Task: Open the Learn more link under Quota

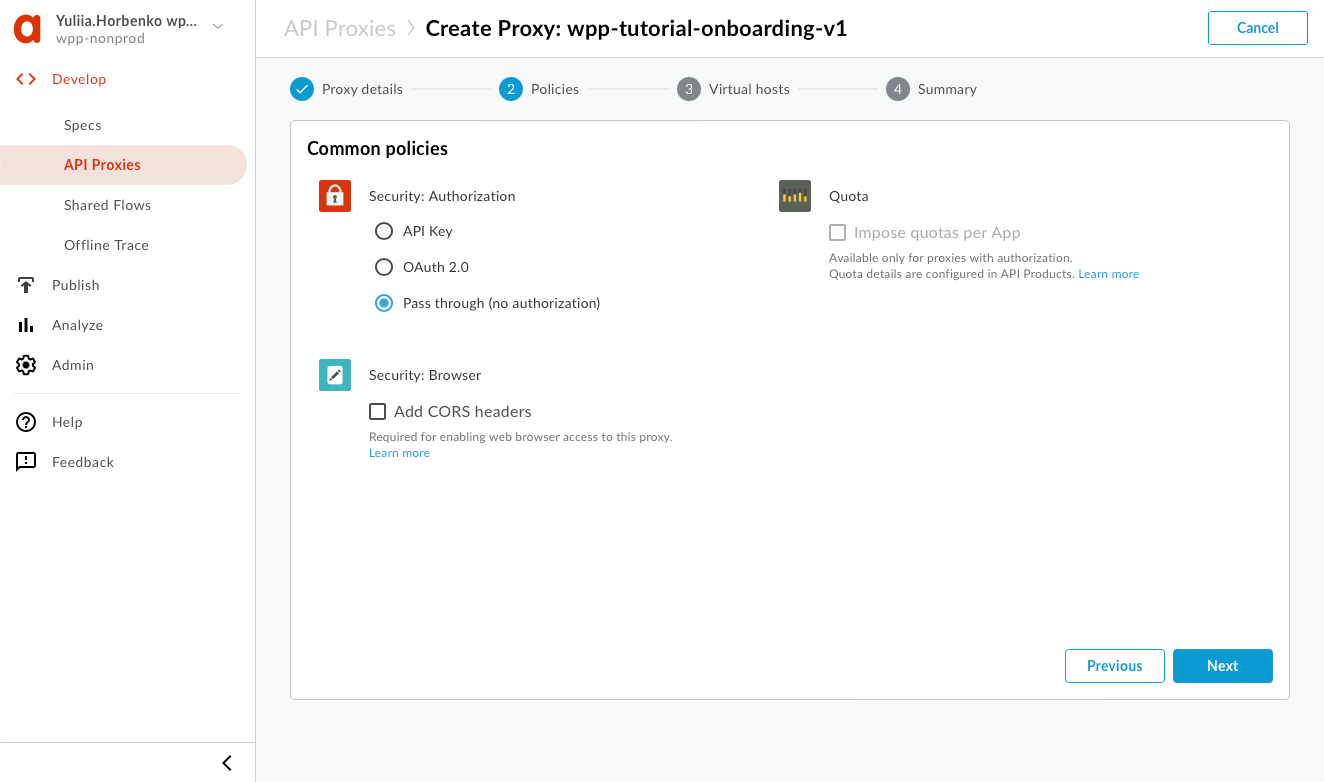Action: tap(1108, 274)
